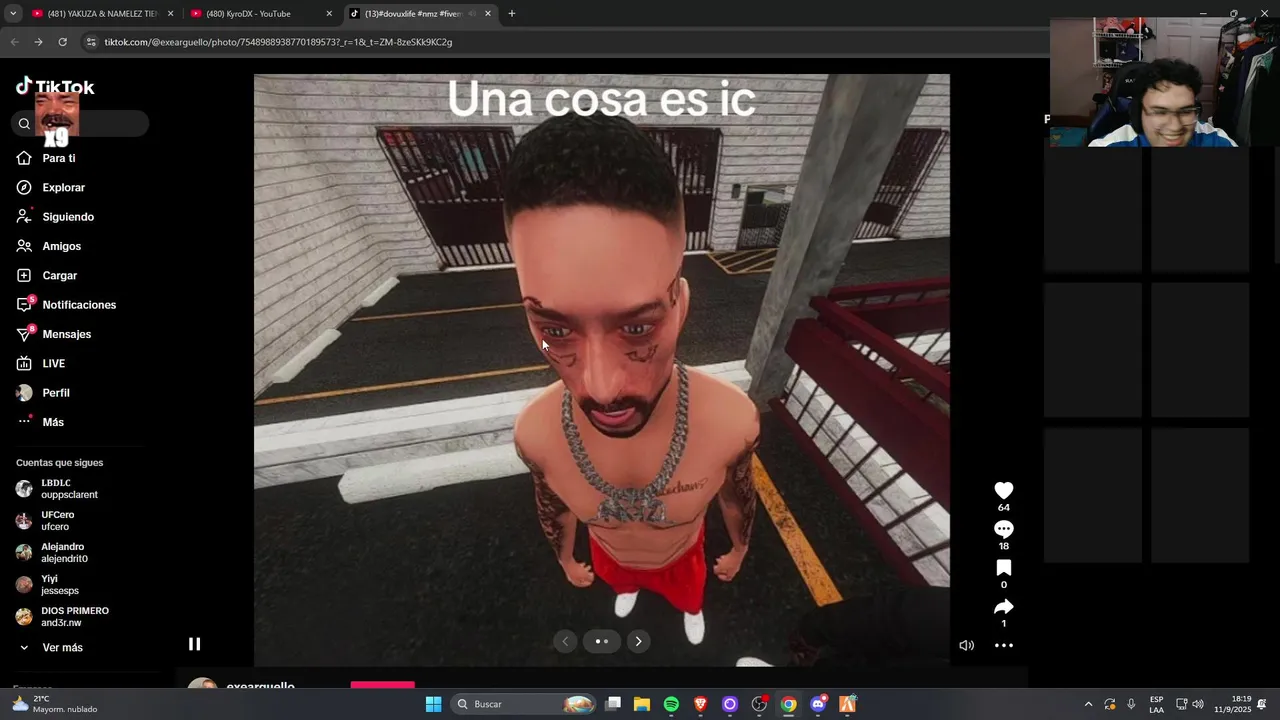This screenshot has width=1280, height=720.
Task: Open the weather widget 21°C
Action: pyautogui.click(x=55, y=704)
